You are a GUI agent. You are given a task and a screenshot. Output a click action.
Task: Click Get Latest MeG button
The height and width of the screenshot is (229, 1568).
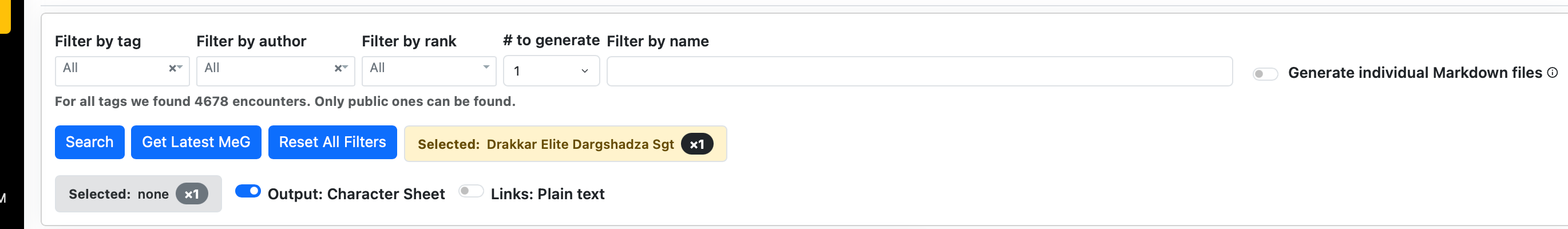tap(196, 143)
